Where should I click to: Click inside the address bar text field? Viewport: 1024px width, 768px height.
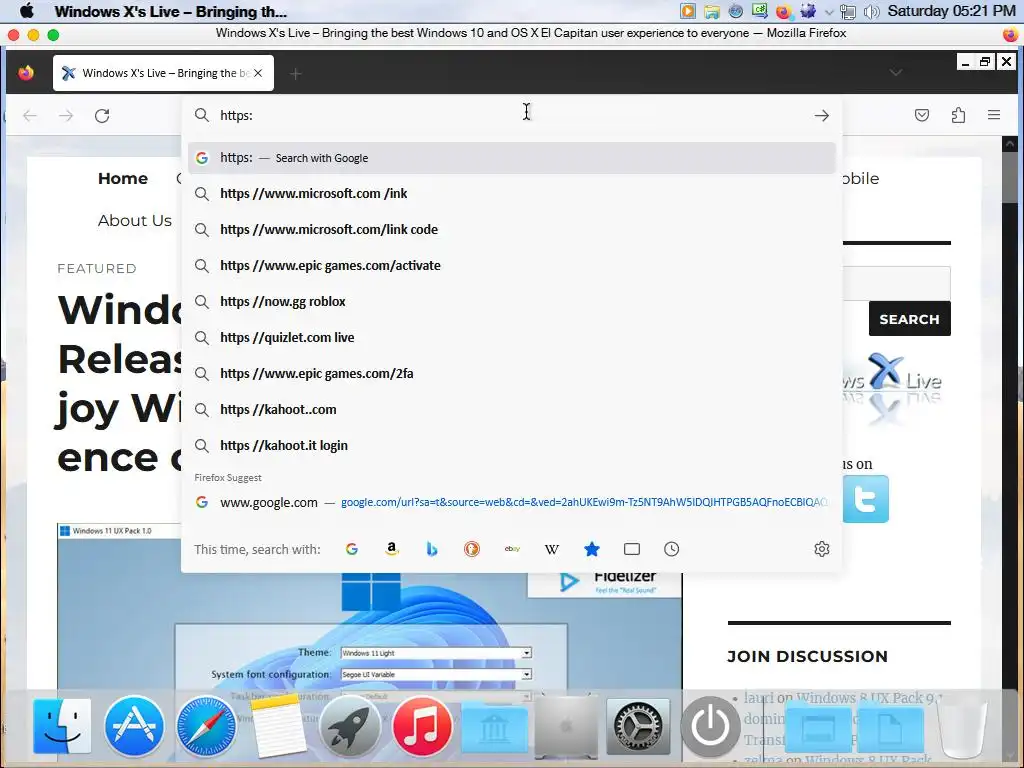coord(509,116)
